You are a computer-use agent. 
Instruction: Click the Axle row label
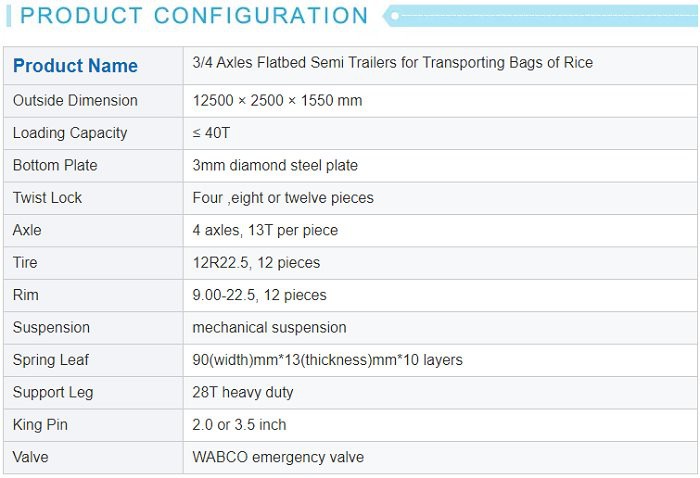click(x=27, y=230)
